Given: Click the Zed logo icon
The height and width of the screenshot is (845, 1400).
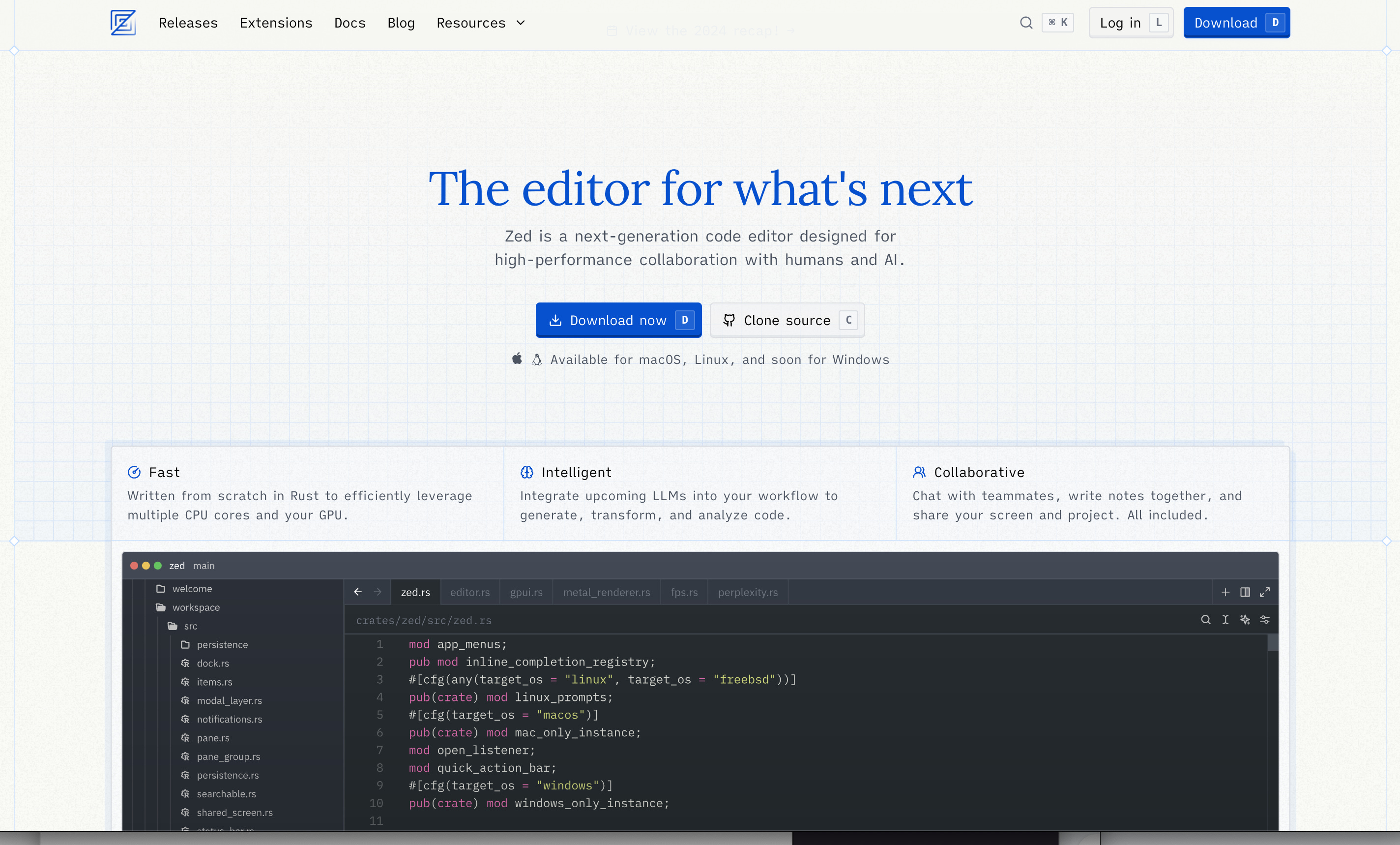Looking at the screenshot, I should 123,23.
